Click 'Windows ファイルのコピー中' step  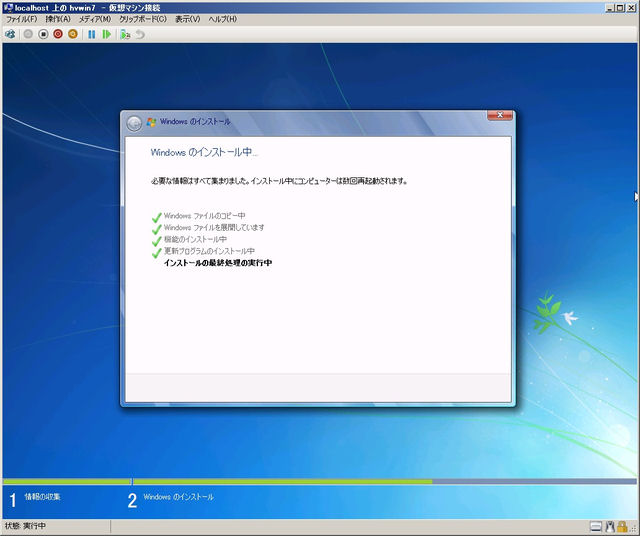(x=204, y=216)
